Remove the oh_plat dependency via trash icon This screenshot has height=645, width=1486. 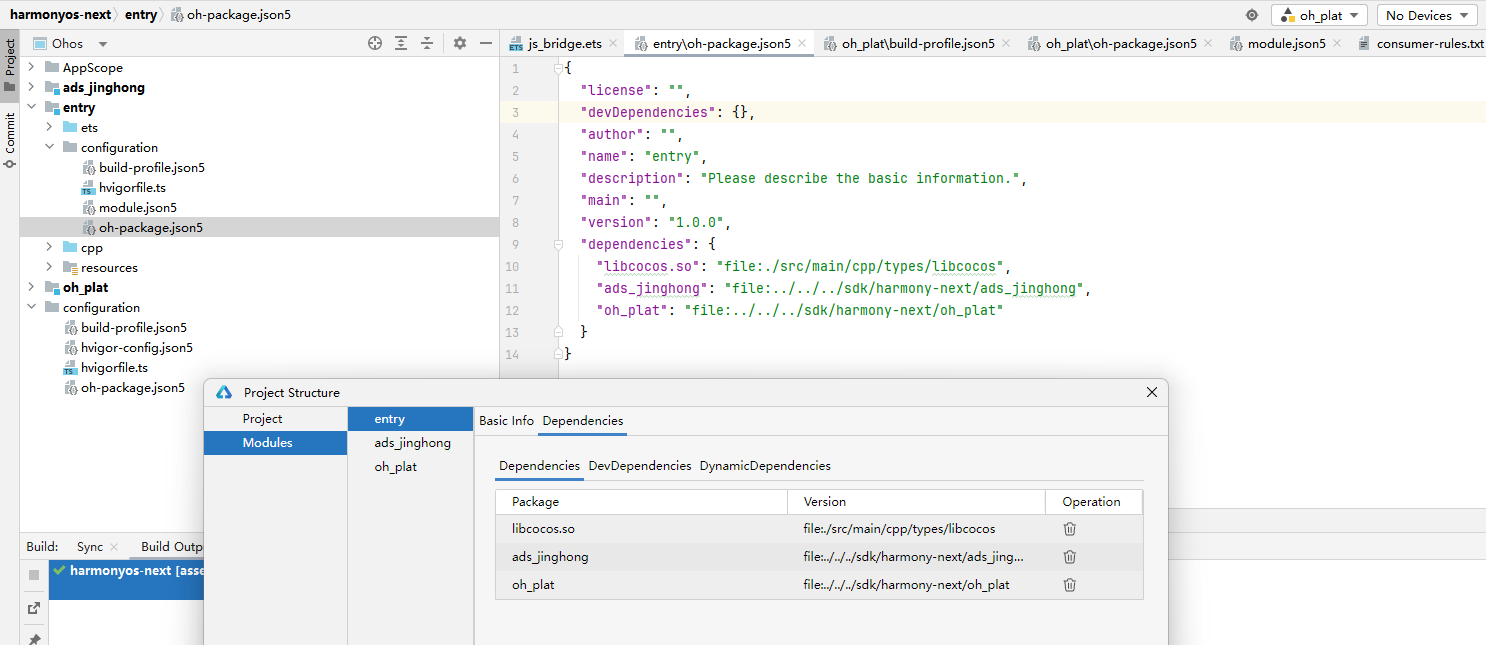(x=1069, y=585)
